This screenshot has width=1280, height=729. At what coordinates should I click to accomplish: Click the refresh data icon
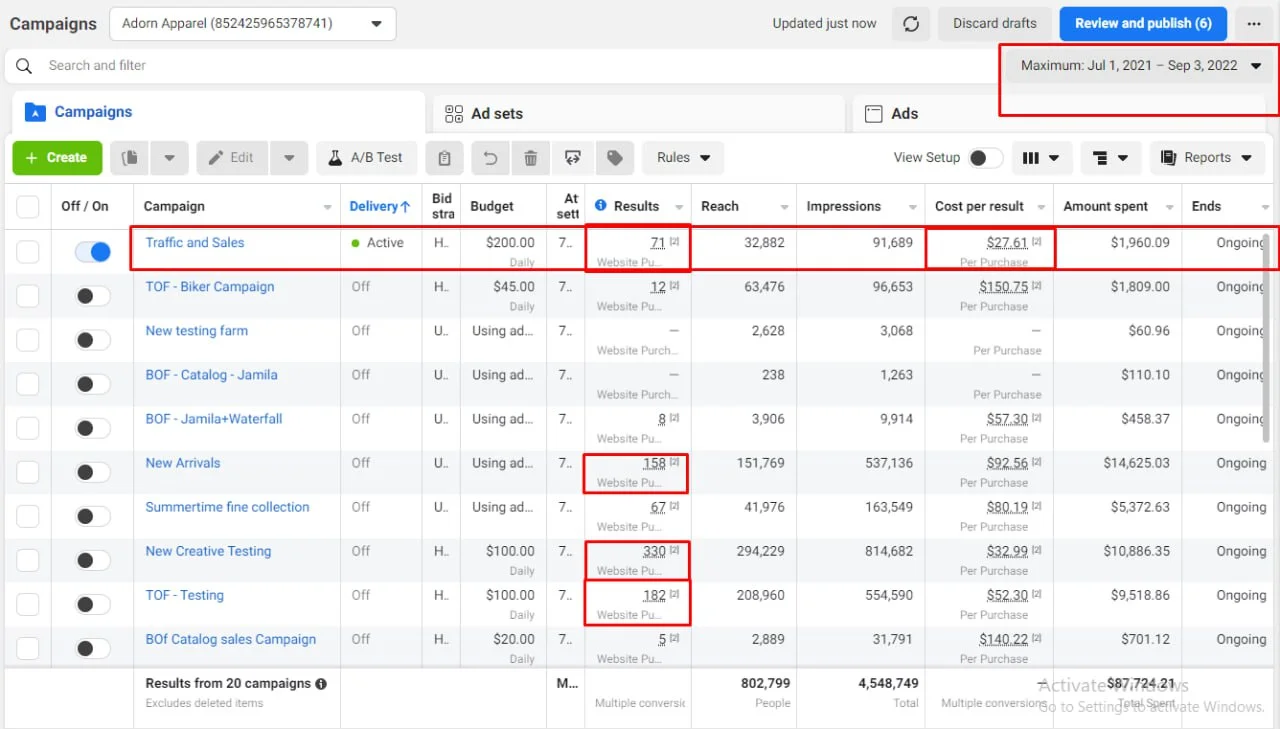[x=911, y=24]
